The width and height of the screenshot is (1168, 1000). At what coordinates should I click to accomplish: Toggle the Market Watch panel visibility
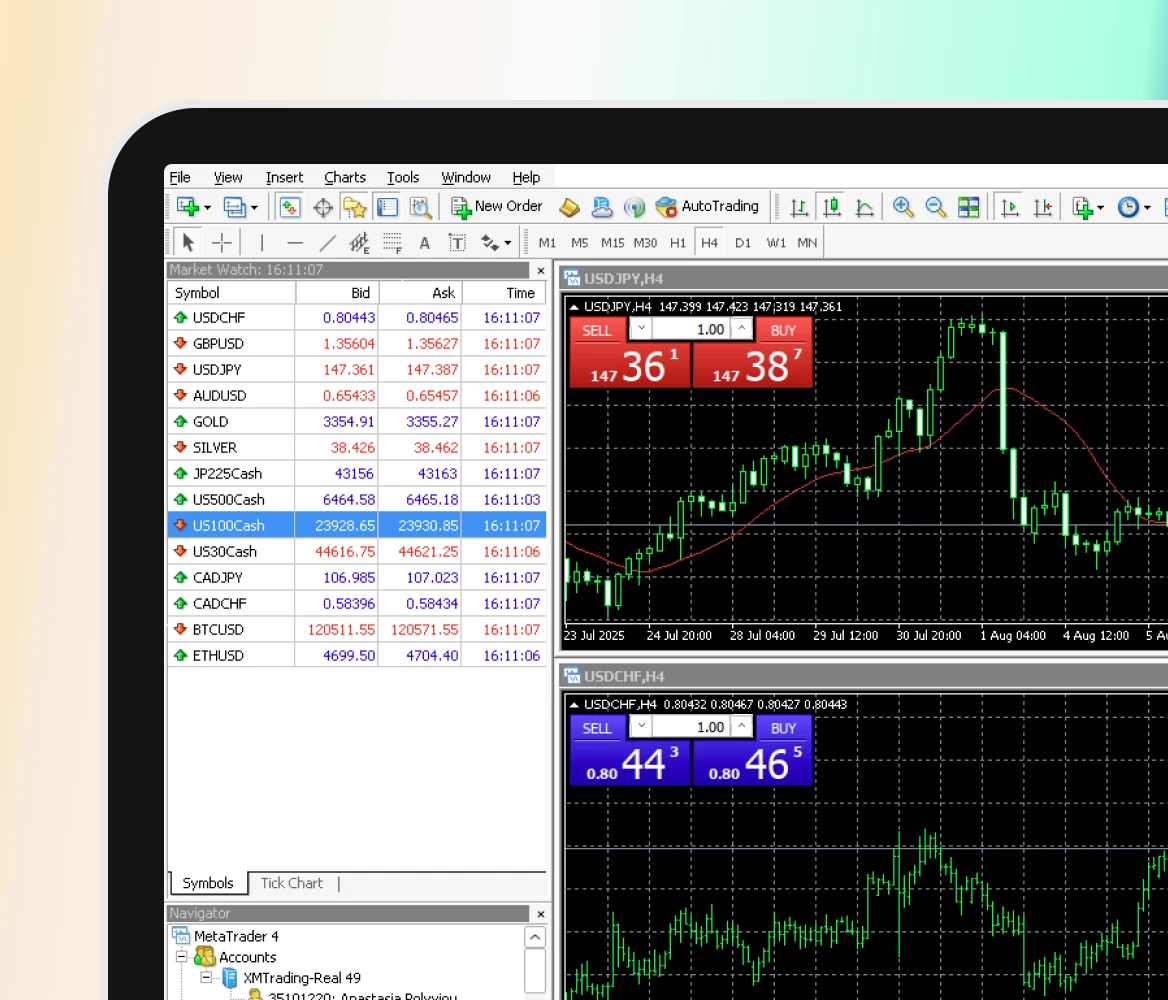click(x=290, y=207)
